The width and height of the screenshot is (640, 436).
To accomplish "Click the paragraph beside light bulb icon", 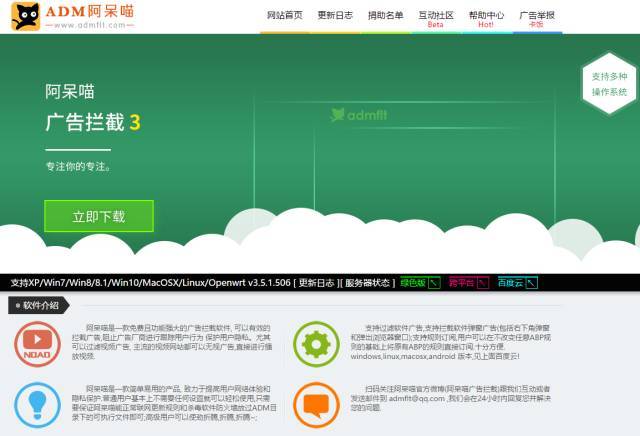I will pyautogui.click(x=174, y=403).
